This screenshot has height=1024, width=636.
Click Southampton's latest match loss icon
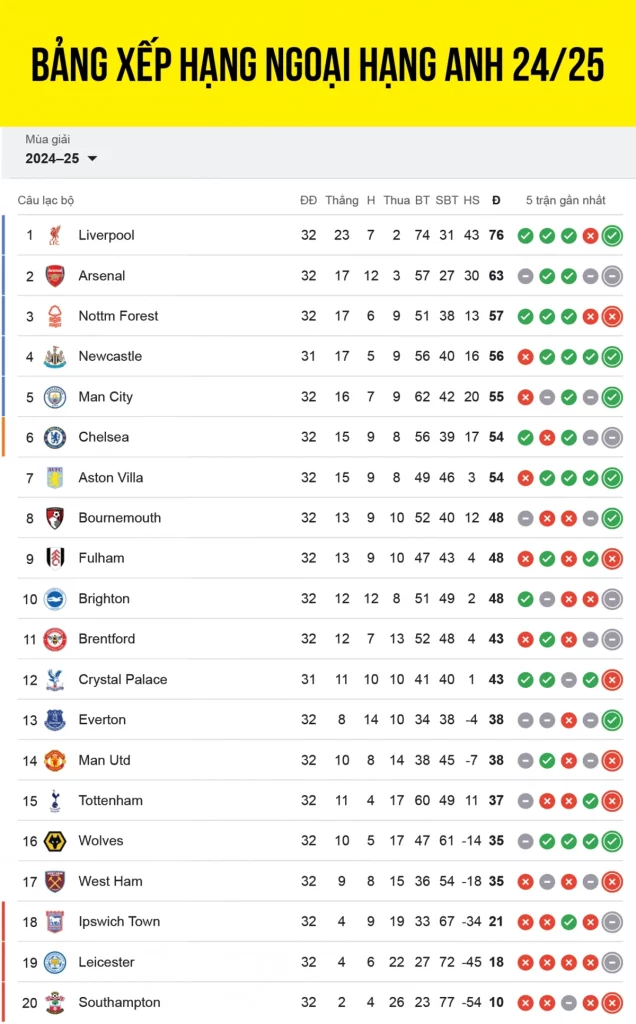pos(612,1003)
